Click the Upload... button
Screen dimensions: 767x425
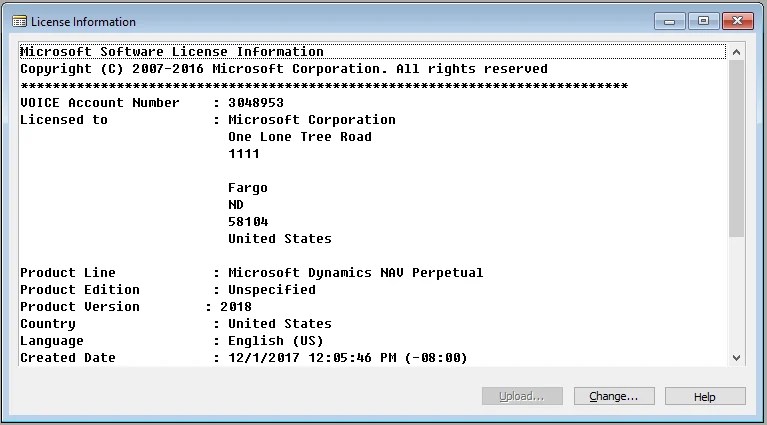pos(522,396)
